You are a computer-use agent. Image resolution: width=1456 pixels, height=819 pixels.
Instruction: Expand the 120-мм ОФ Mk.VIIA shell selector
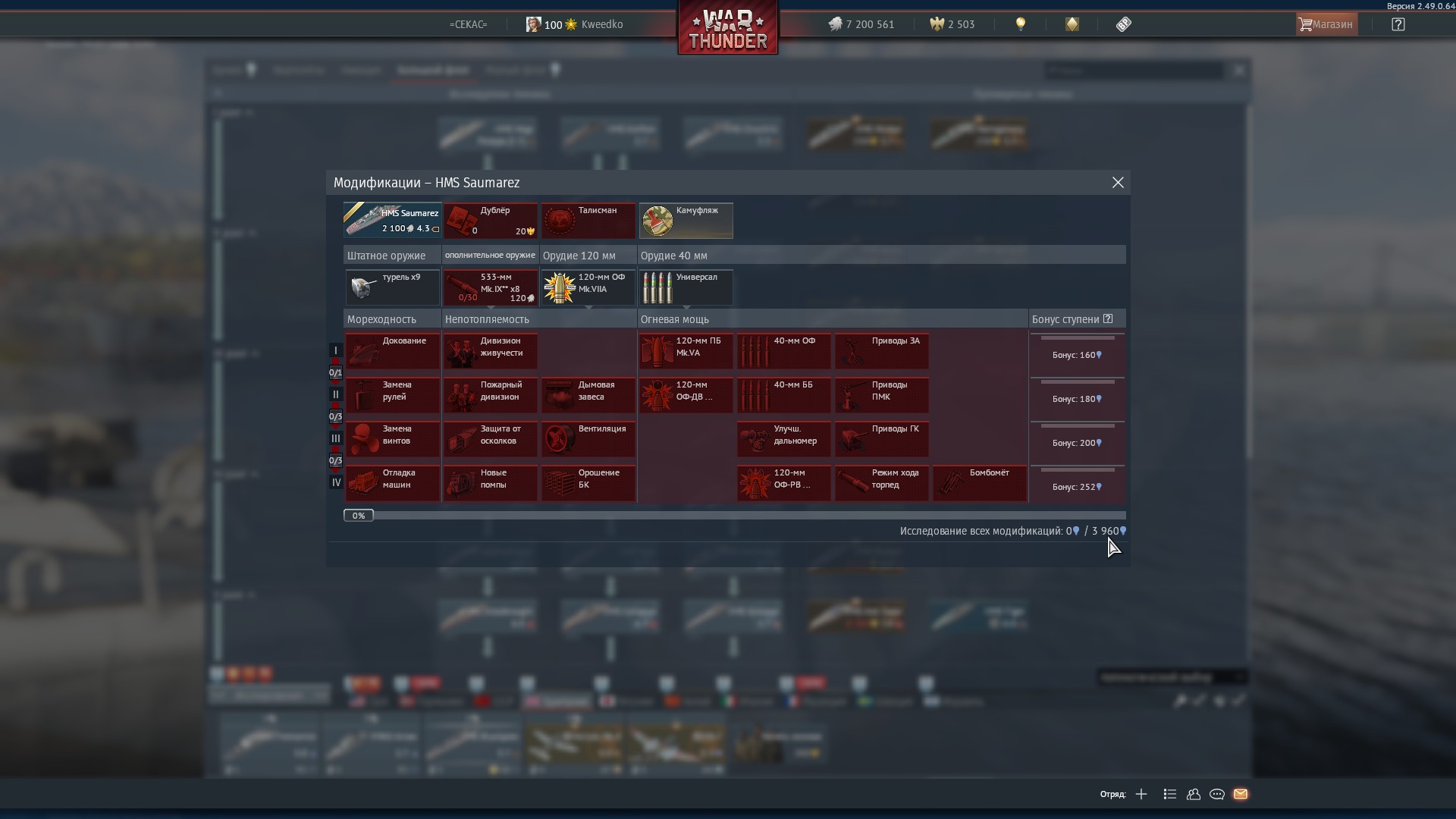coord(588,288)
